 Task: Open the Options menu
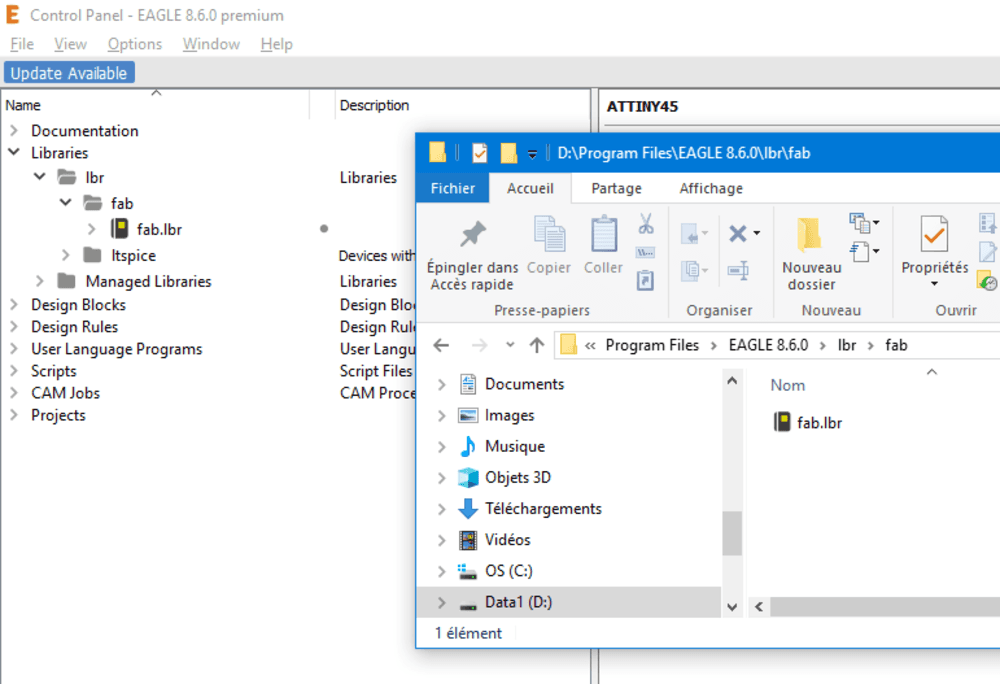(135, 44)
